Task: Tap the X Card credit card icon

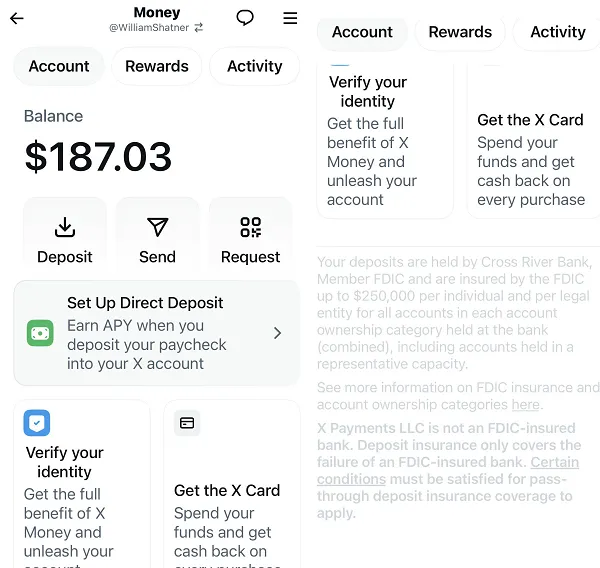Action: (x=187, y=423)
